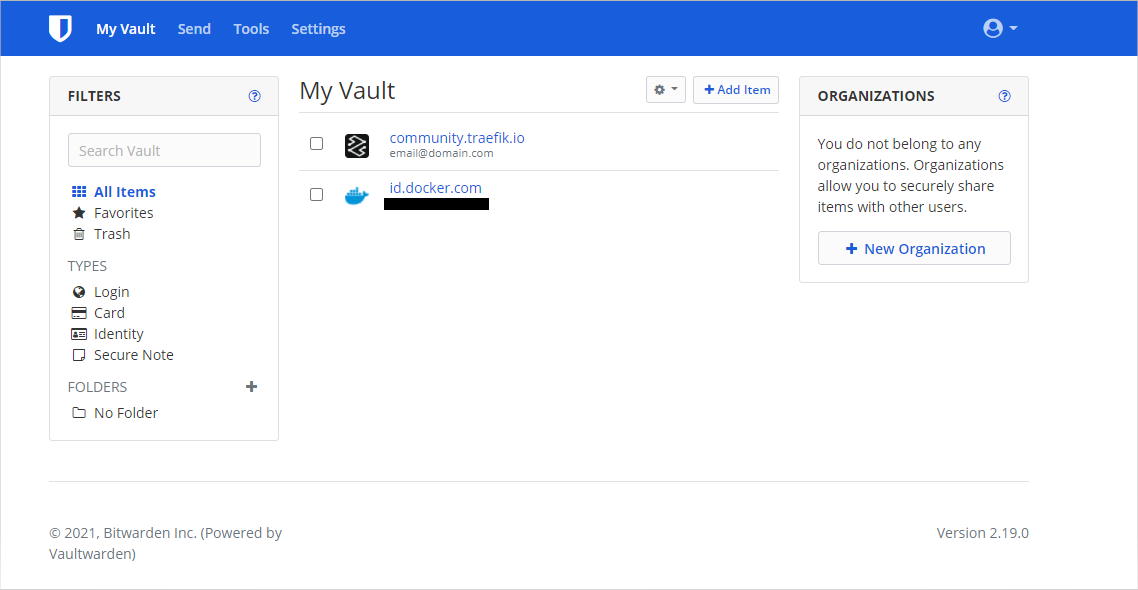Add a new folder with plus icon
The height and width of the screenshot is (590, 1138).
[x=251, y=387]
